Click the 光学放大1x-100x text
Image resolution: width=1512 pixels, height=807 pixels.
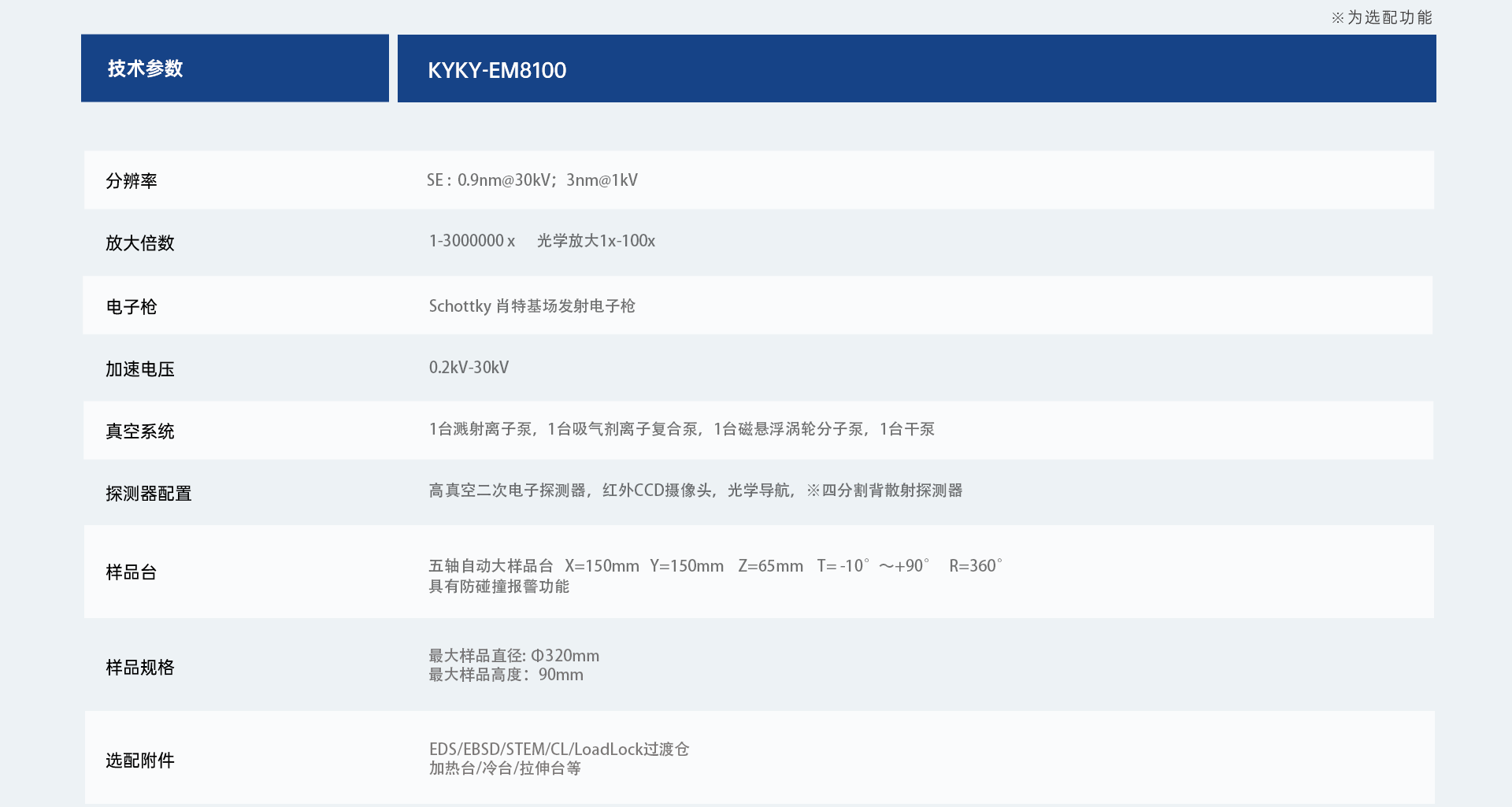click(x=596, y=241)
